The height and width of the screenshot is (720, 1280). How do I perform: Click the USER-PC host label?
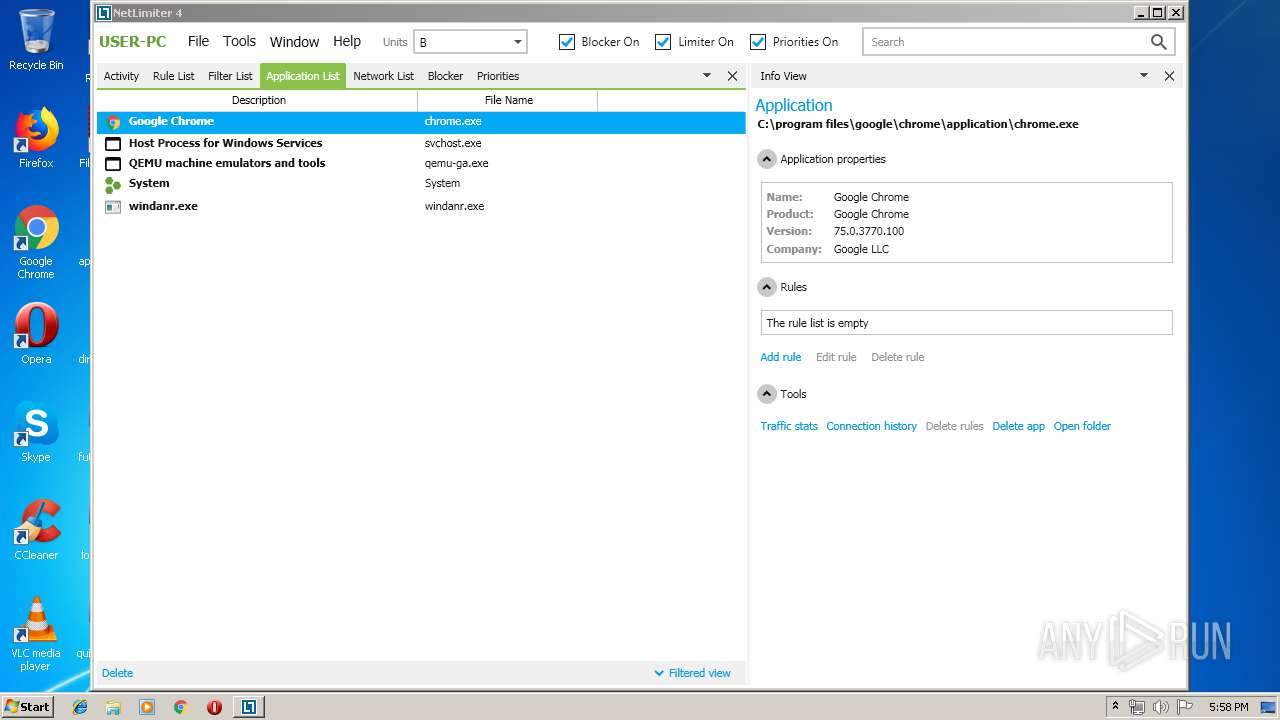tap(133, 41)
